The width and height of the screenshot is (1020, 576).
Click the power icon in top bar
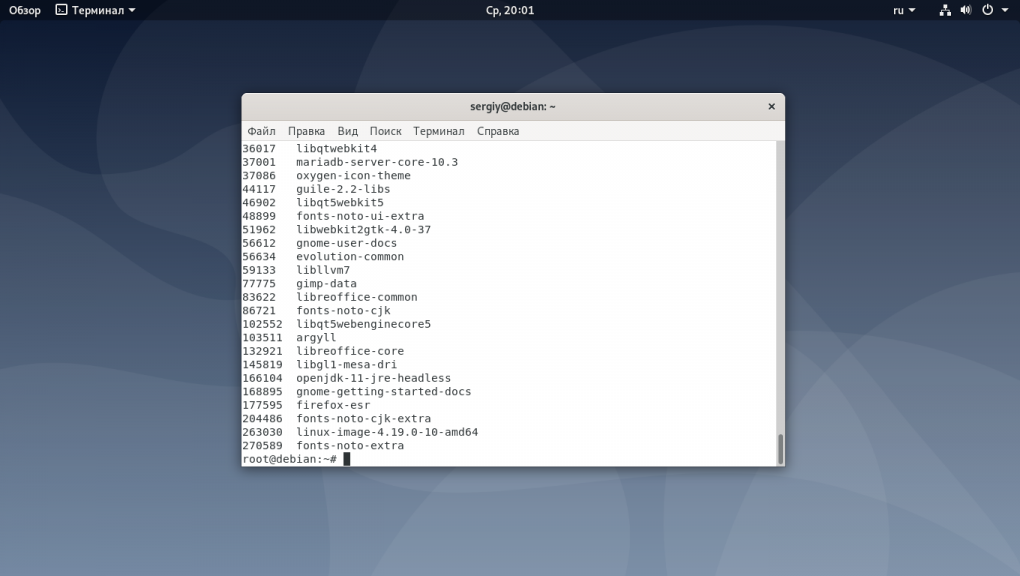pos(987,10)
